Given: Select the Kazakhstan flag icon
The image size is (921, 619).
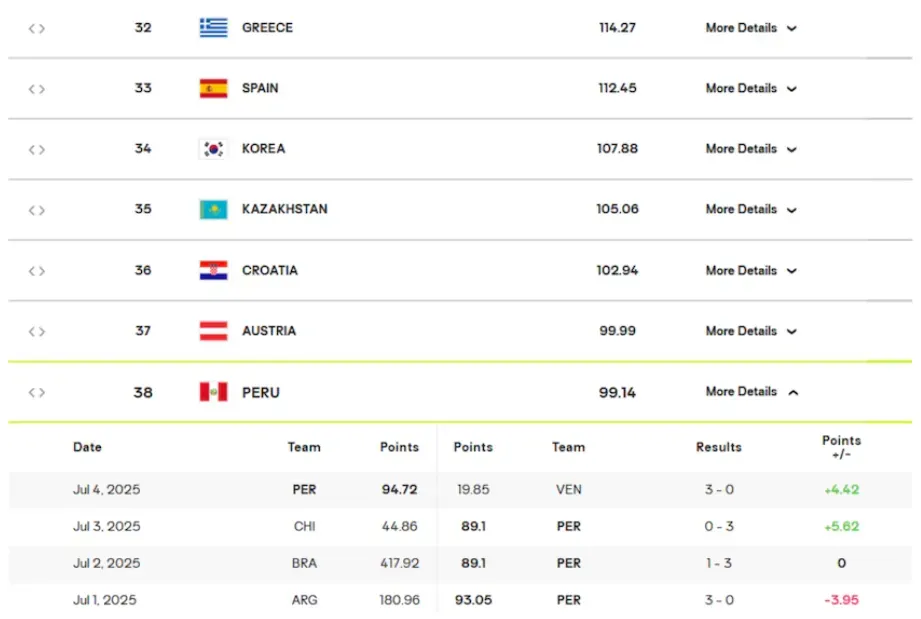Looking at the screenshot, I should (x=213, y=210).
